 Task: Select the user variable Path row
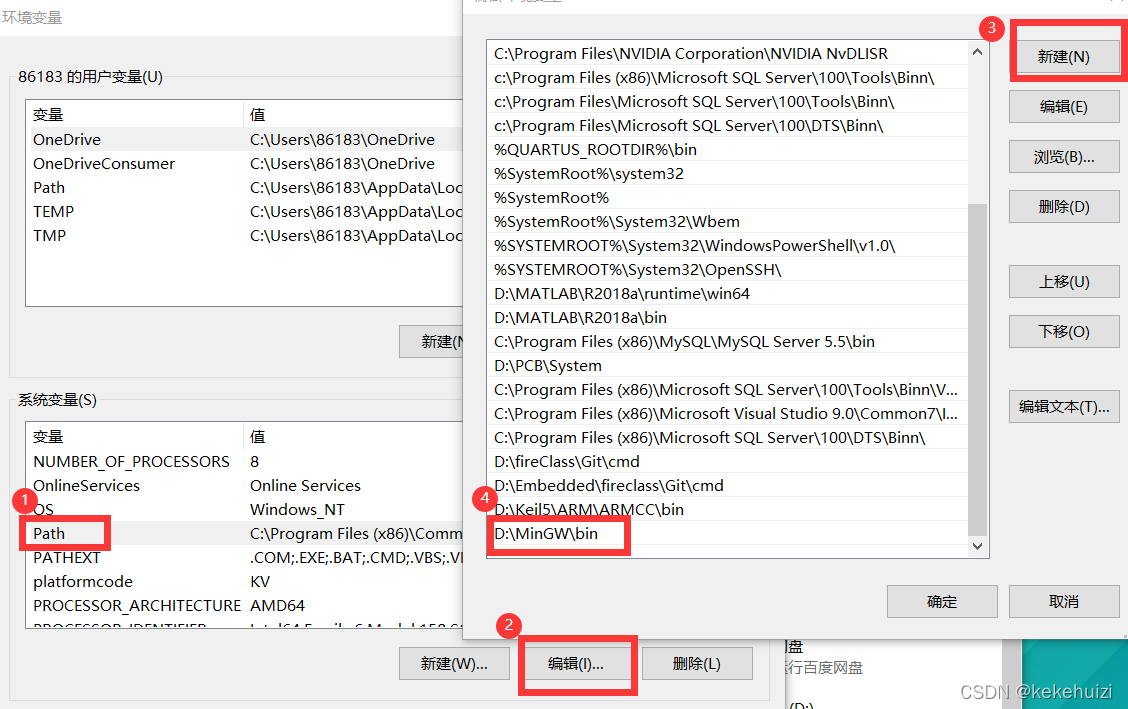[x=245, y=188]
